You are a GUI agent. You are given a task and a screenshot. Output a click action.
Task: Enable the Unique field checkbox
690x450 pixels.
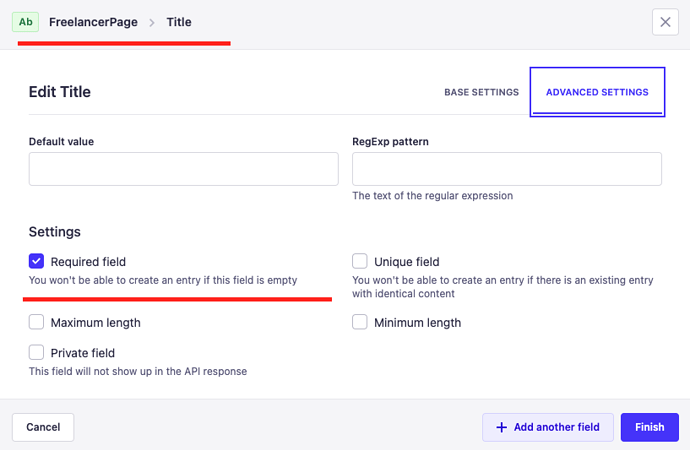coord(360,261)
